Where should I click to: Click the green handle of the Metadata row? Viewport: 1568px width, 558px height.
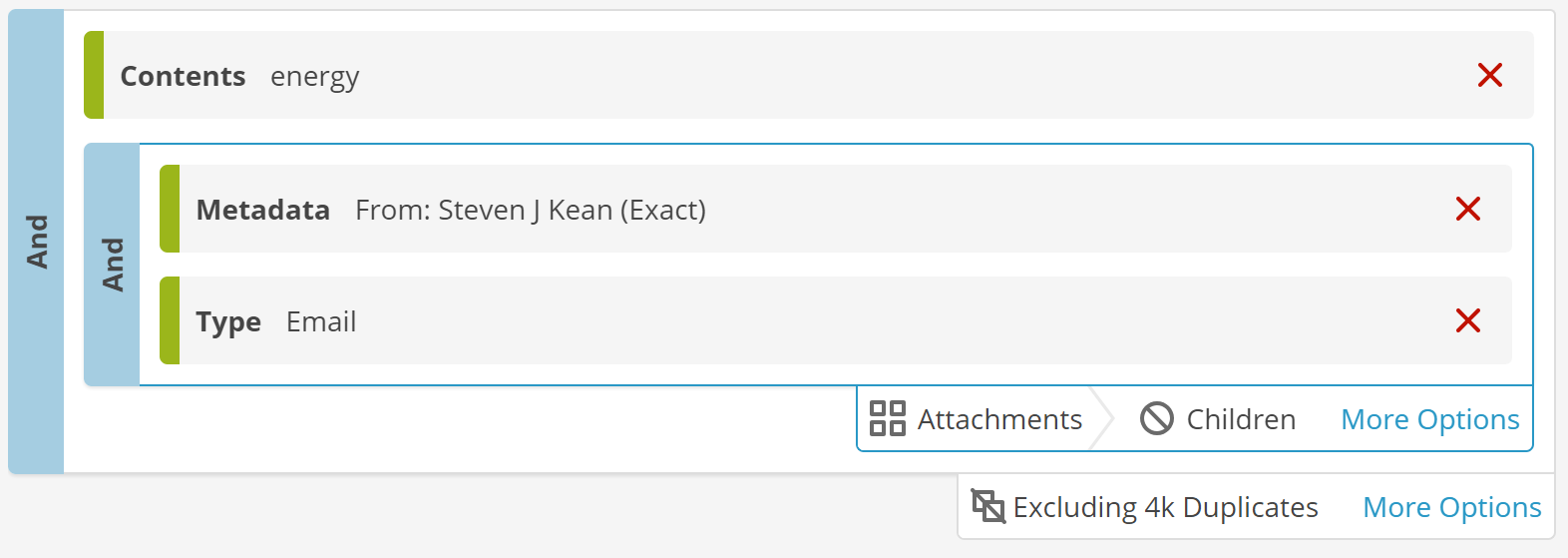pyautogui.click(x=170, y=209)
